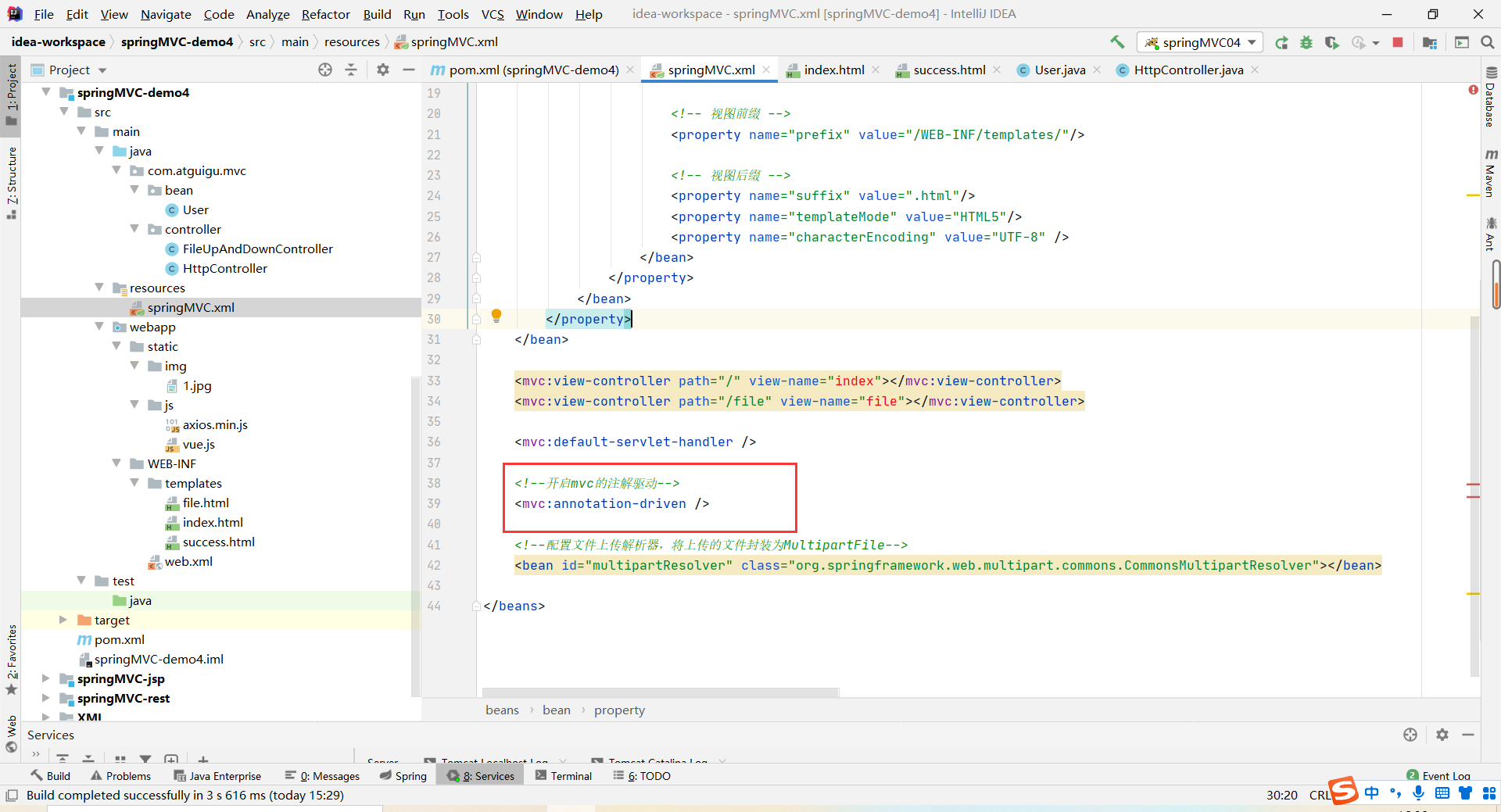Run with coverage icon in toolbar
This screenshot has height=812, width=1501.
pos(1331,43)
